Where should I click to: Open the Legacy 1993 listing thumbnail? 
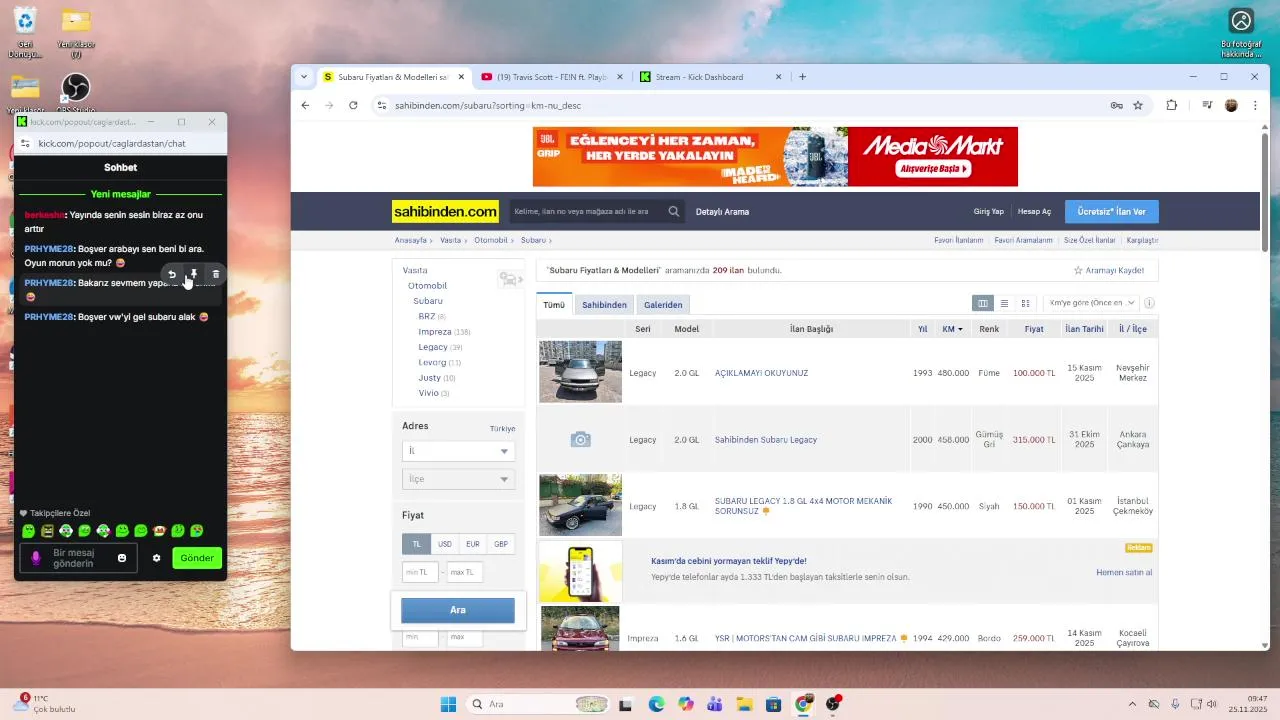(580, 372)
